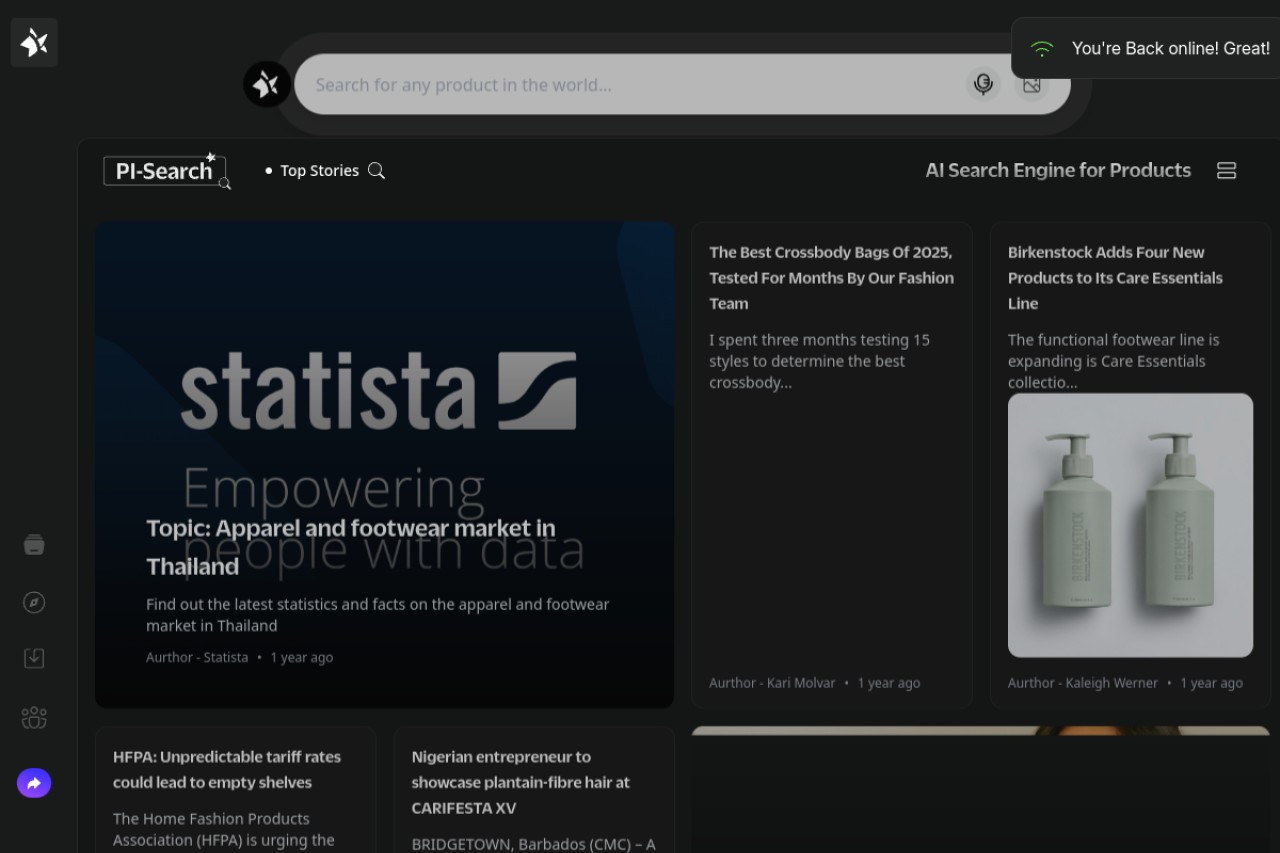Click the "AI Search Engine for Products" heading
The width and height of the screenshot is (1280, 853).
point(1058,170)
